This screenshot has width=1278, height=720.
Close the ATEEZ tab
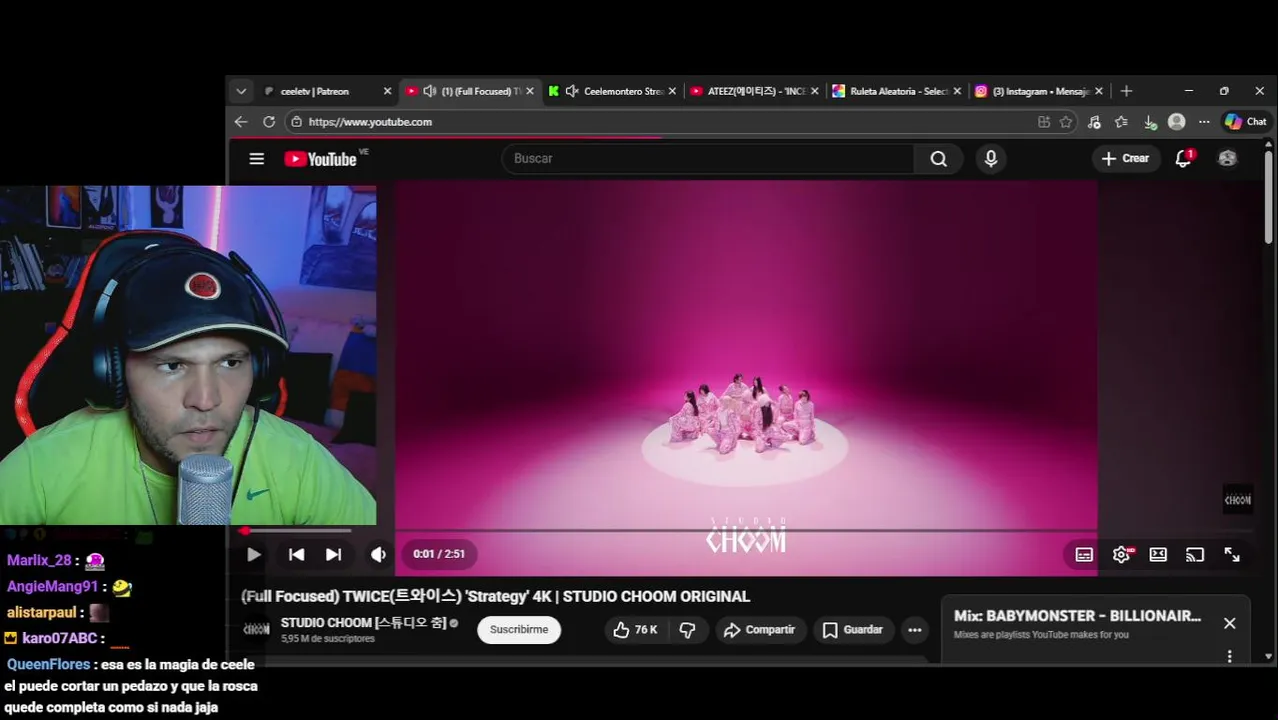814,91
